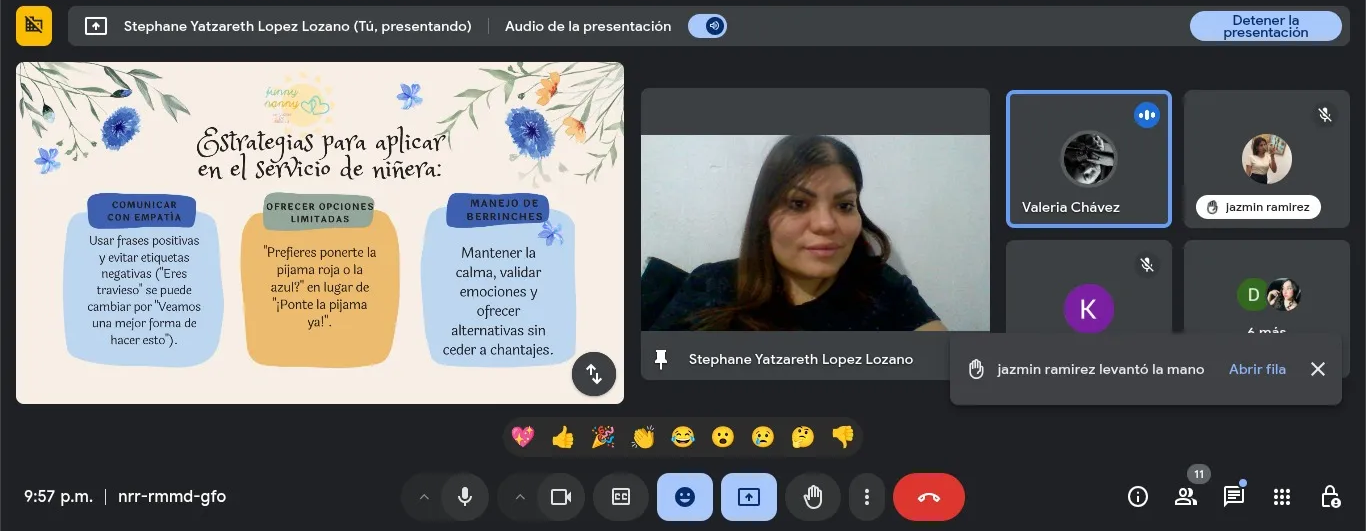The width and height of the screenshot is (1366, 531).
Task: Click the swap presentation layout arrows button
Action: tap(593, 374)
